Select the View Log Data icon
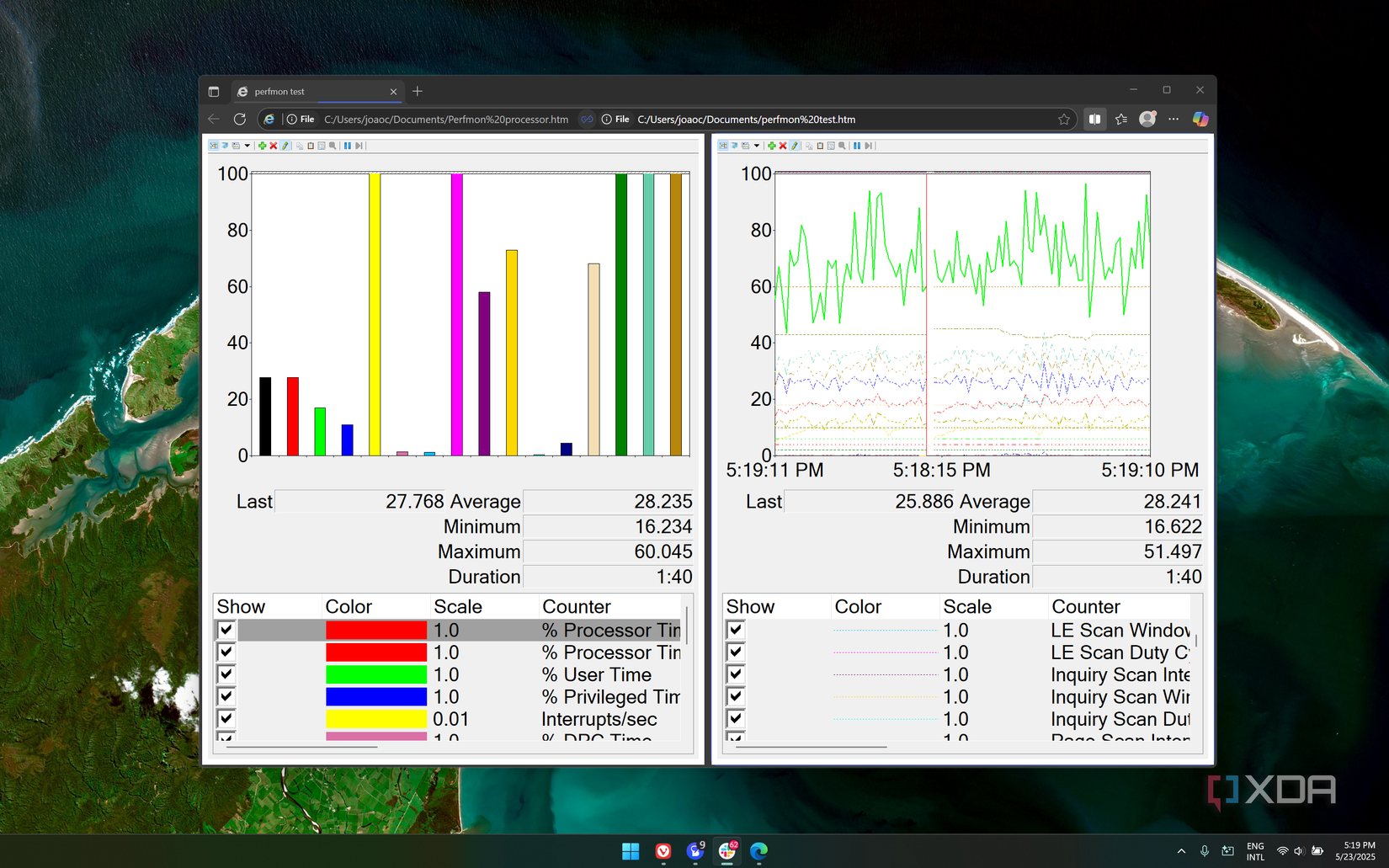 (226, 146)
